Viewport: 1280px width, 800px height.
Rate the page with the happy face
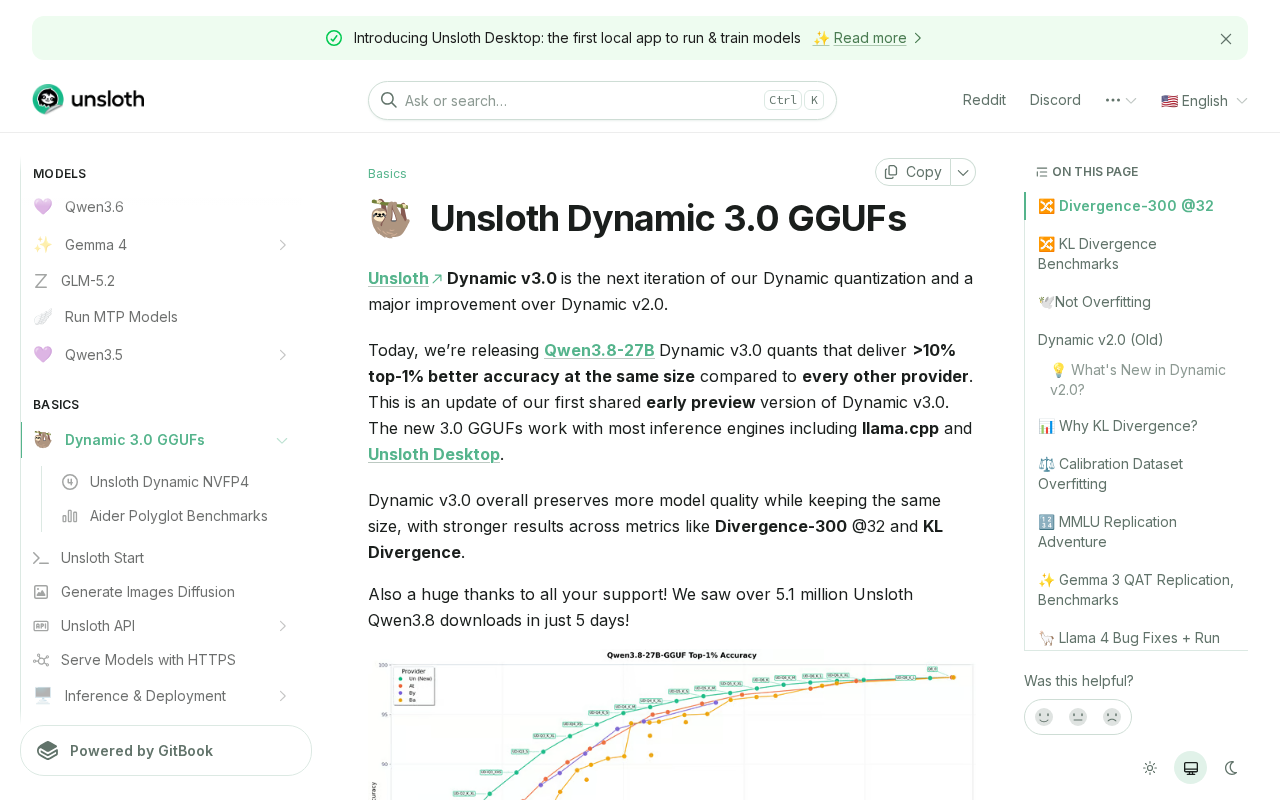pos(1044,717)
